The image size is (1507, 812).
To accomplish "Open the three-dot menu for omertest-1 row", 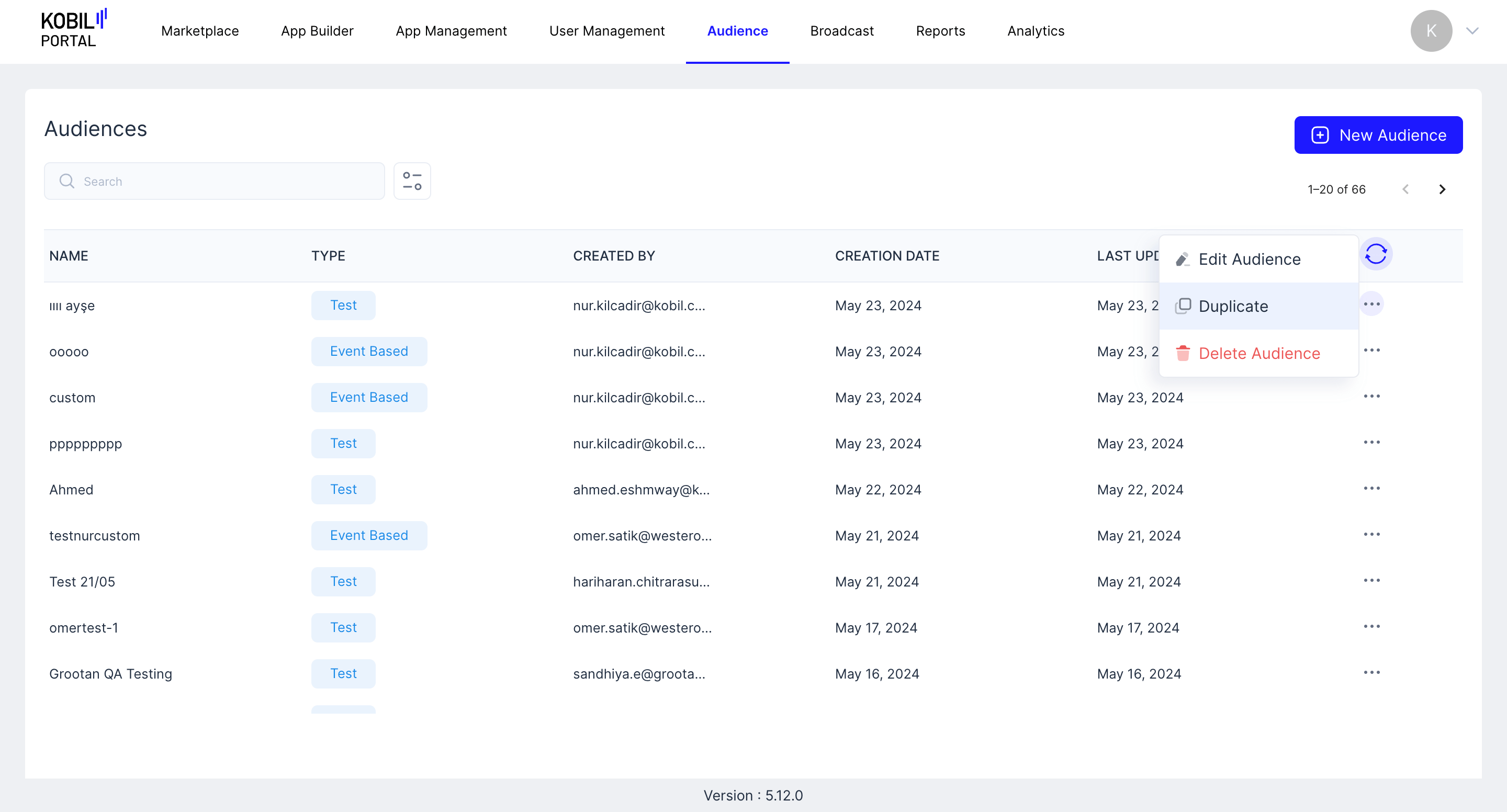I will point(1371,627).
